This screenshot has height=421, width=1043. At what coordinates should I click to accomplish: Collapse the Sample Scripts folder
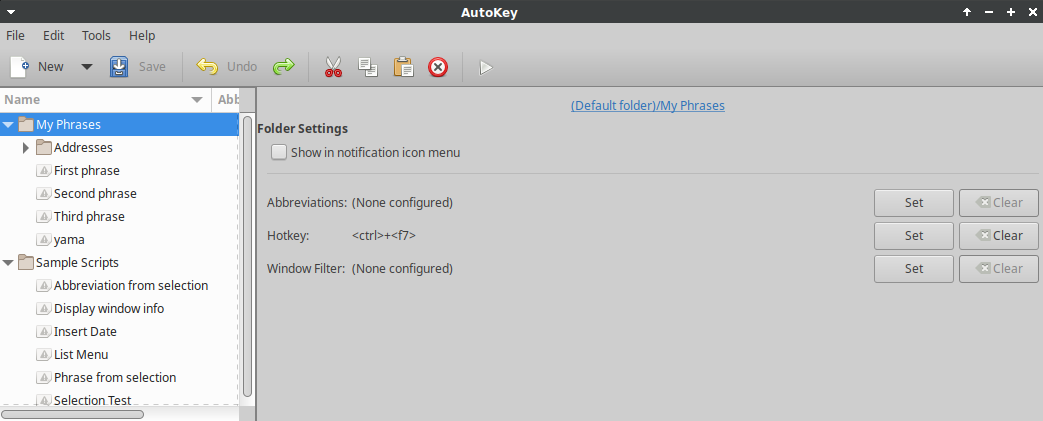pos(8,263)
